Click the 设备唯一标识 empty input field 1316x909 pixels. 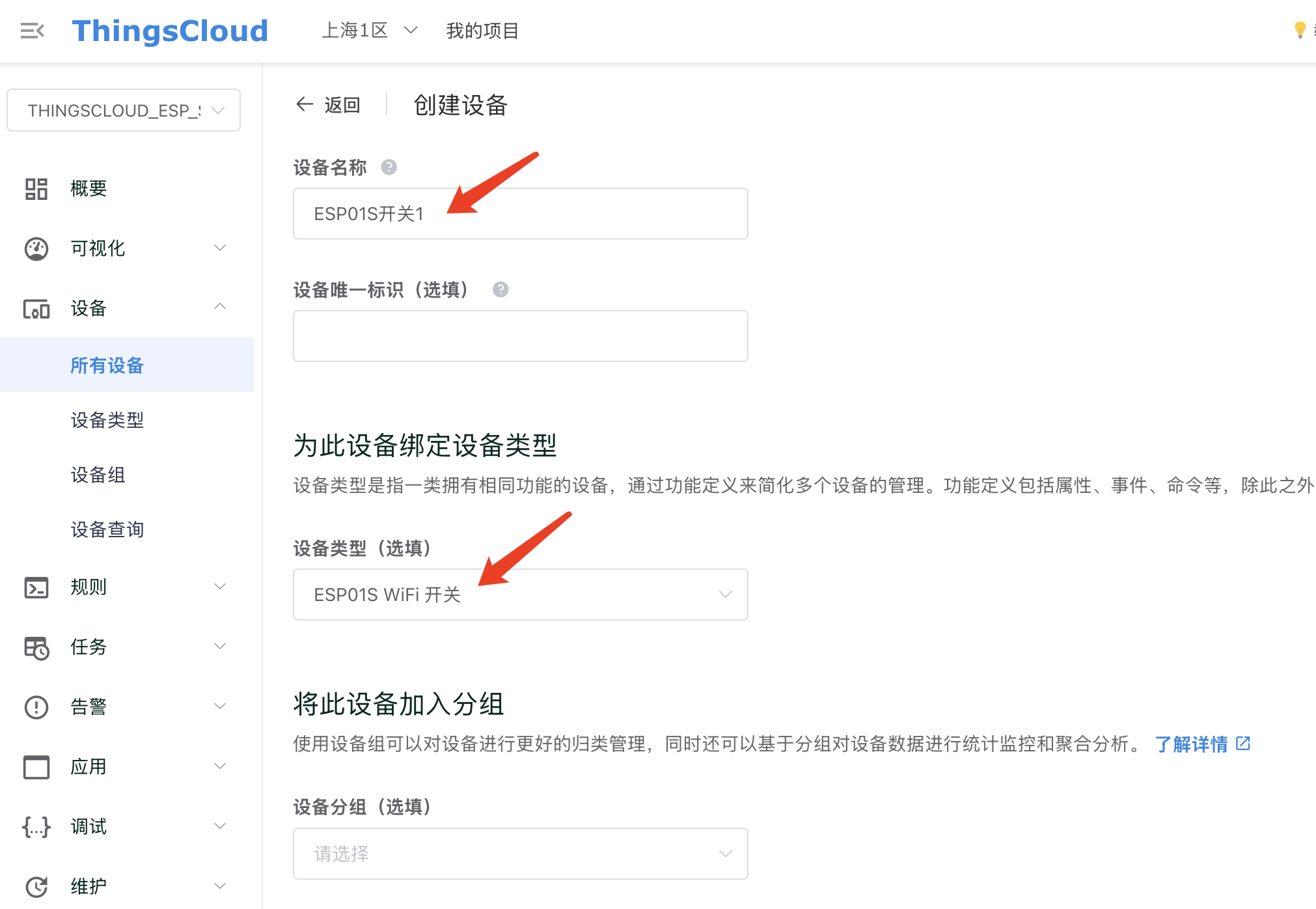click(x=521, y=336)
